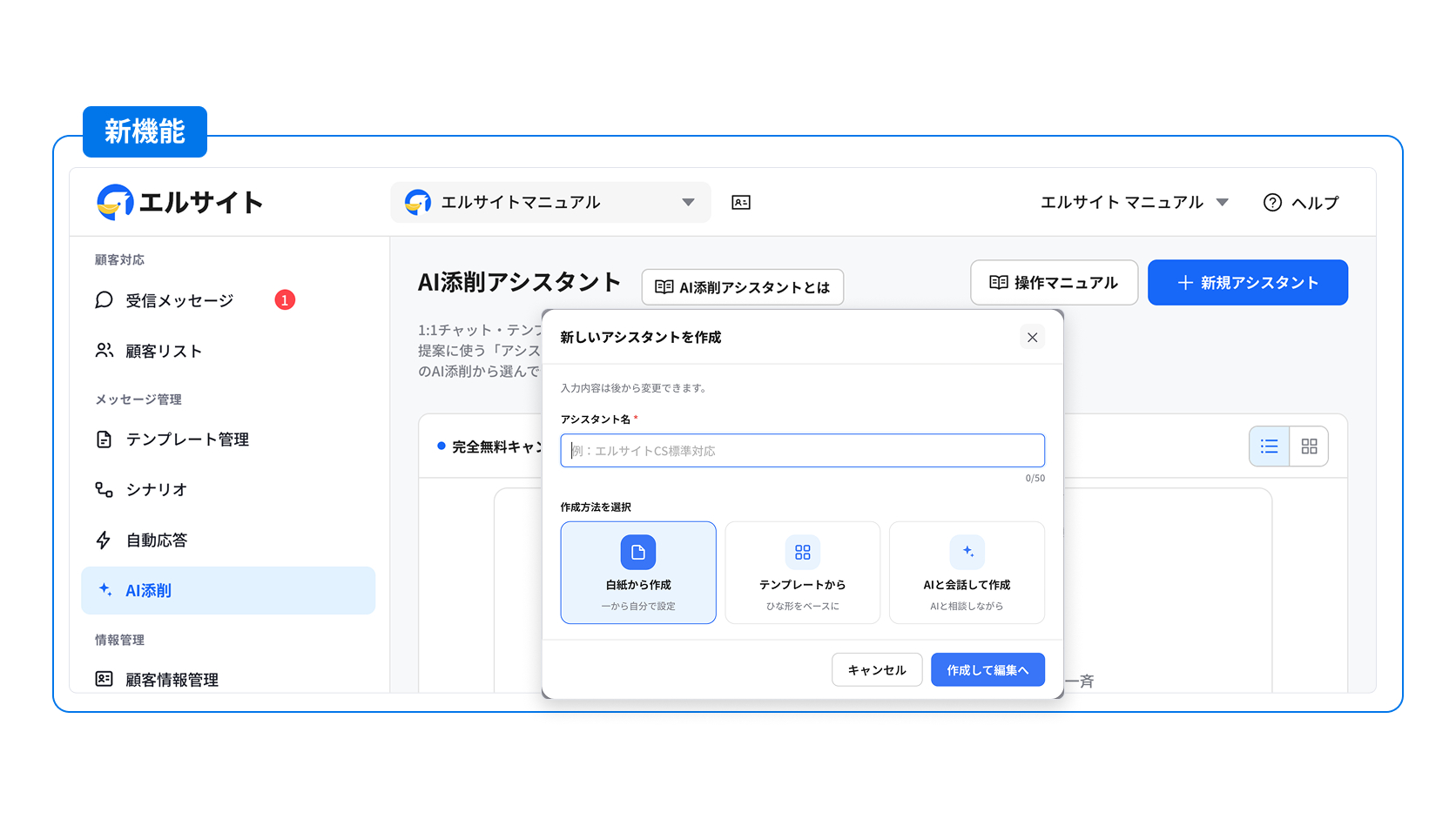Click the 自動応答 lightning icon

104,540
